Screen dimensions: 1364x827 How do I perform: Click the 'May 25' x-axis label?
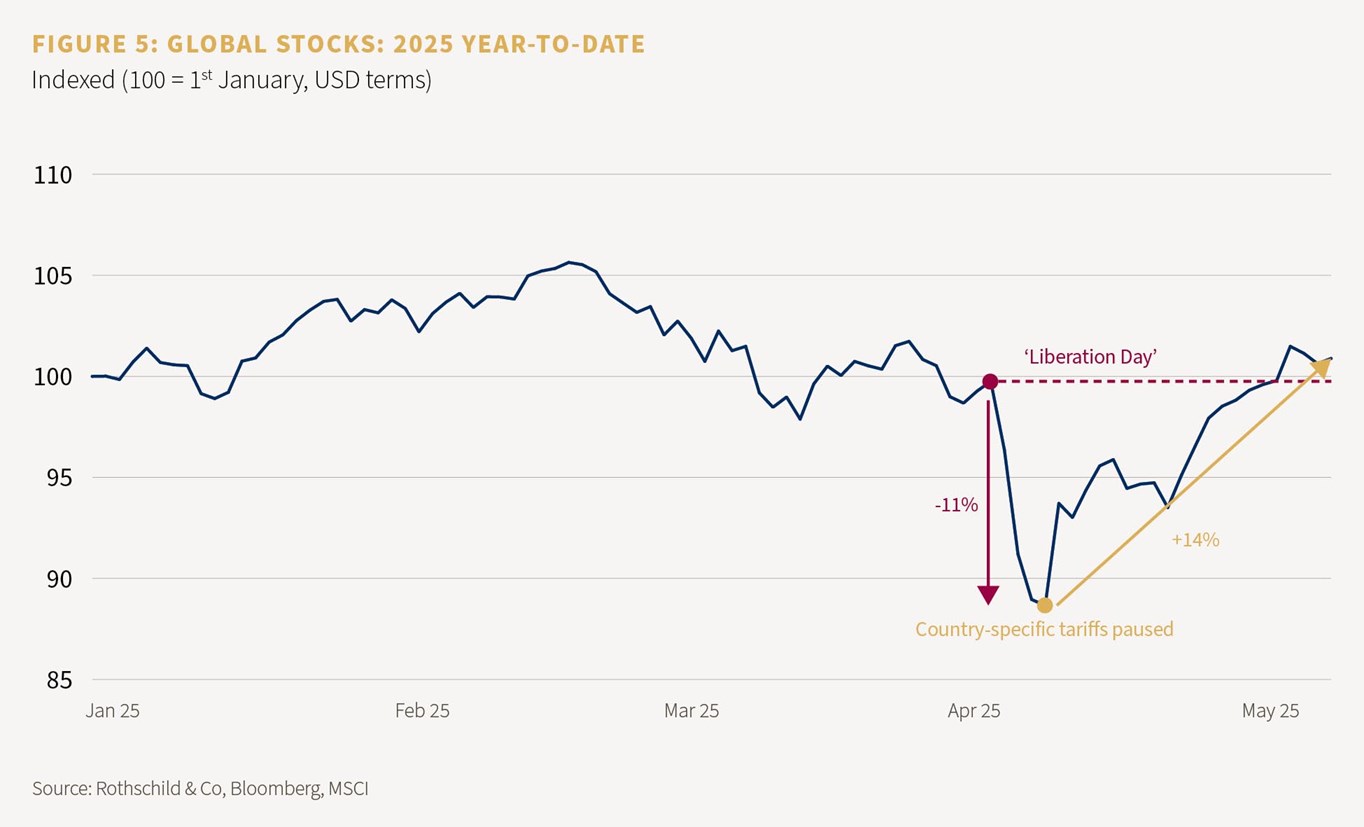click(x=1270, y=711)
